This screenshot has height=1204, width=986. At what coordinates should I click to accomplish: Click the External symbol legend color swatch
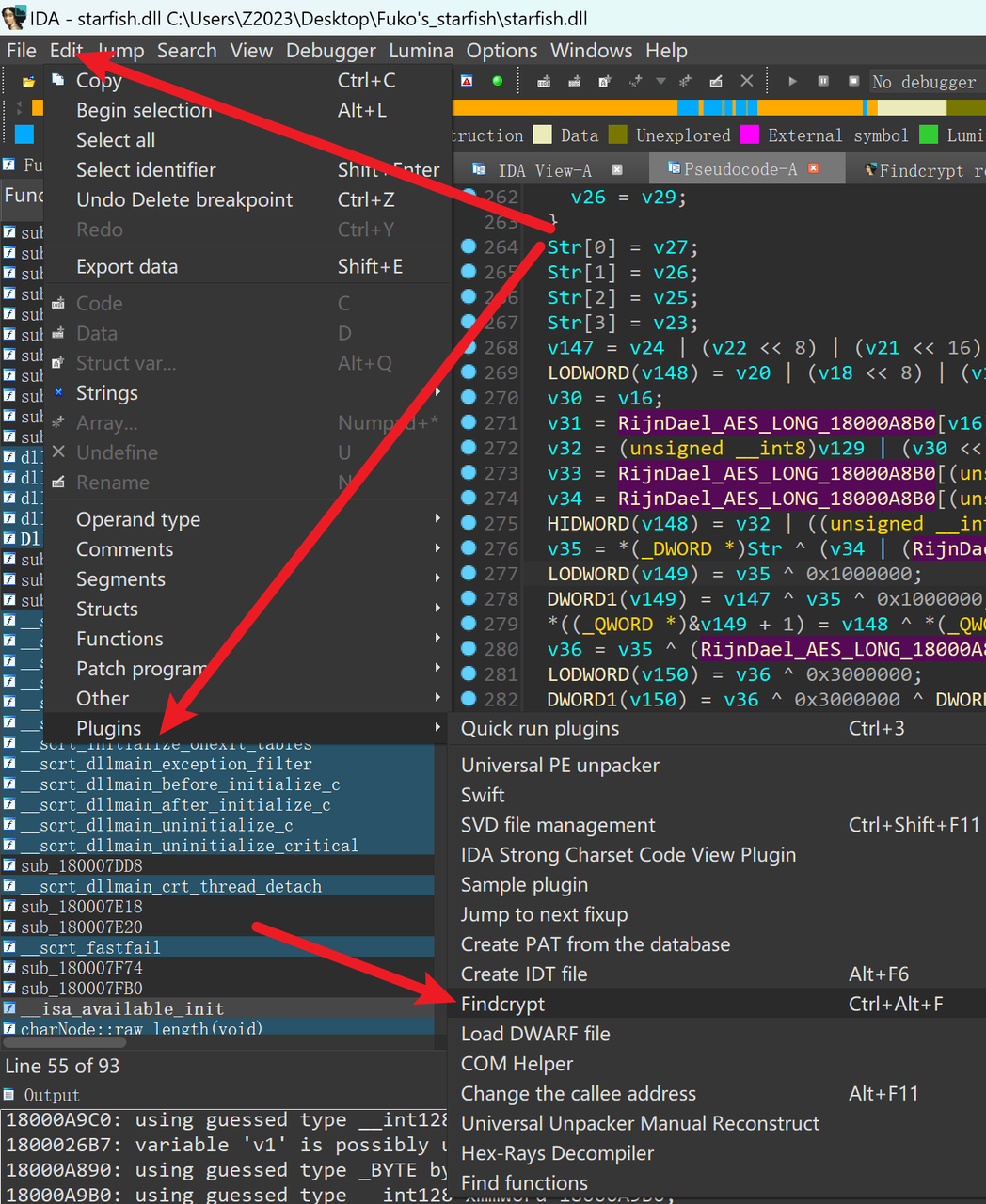750,135
